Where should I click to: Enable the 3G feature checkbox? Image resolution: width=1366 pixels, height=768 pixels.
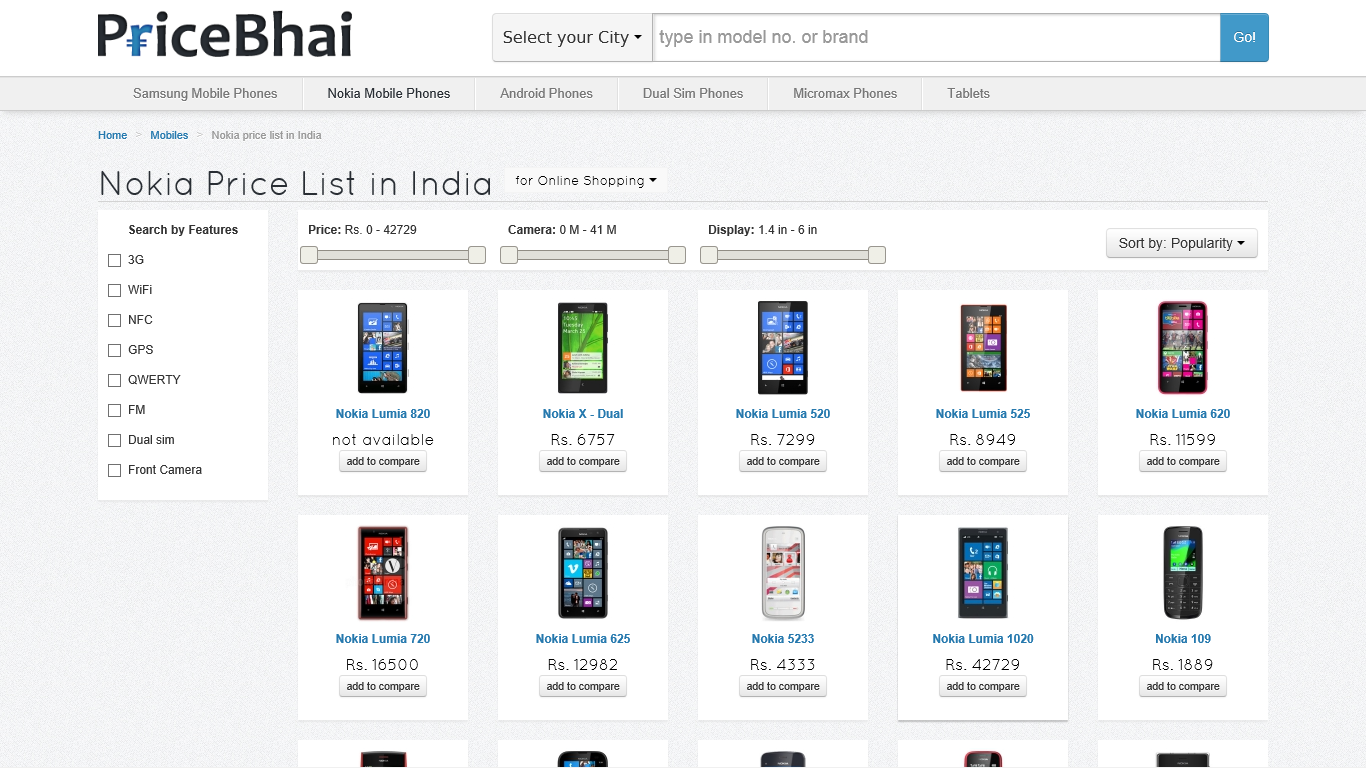tap(114, 260)
